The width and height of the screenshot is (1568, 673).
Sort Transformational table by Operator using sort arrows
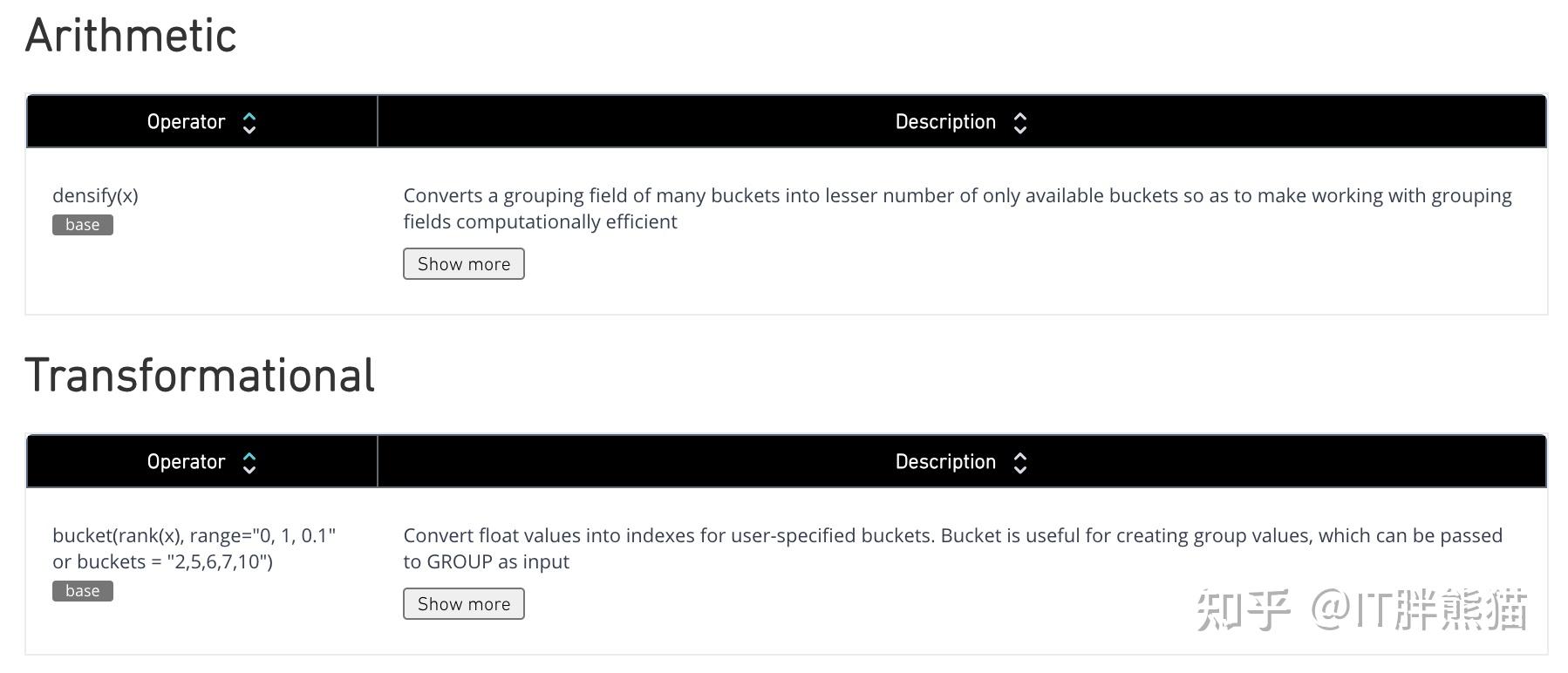tap(249, 463)
